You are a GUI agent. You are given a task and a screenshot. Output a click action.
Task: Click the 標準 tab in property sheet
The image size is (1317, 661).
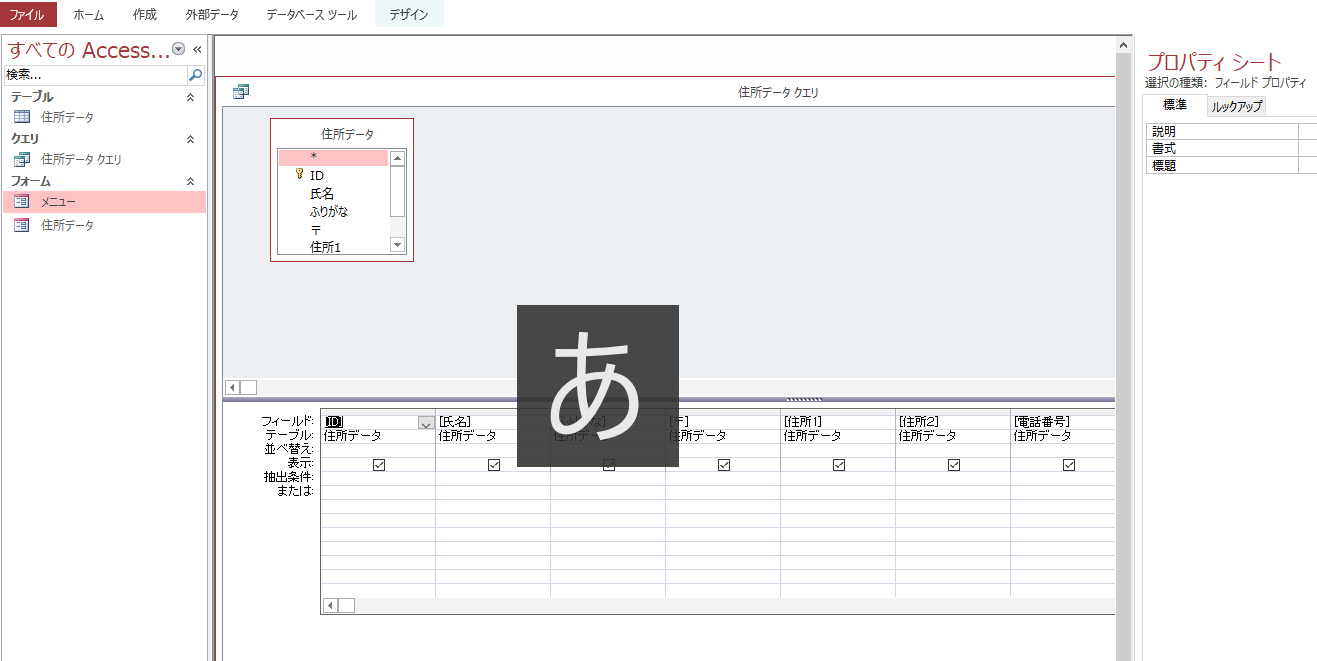[x=1174, y=105]
